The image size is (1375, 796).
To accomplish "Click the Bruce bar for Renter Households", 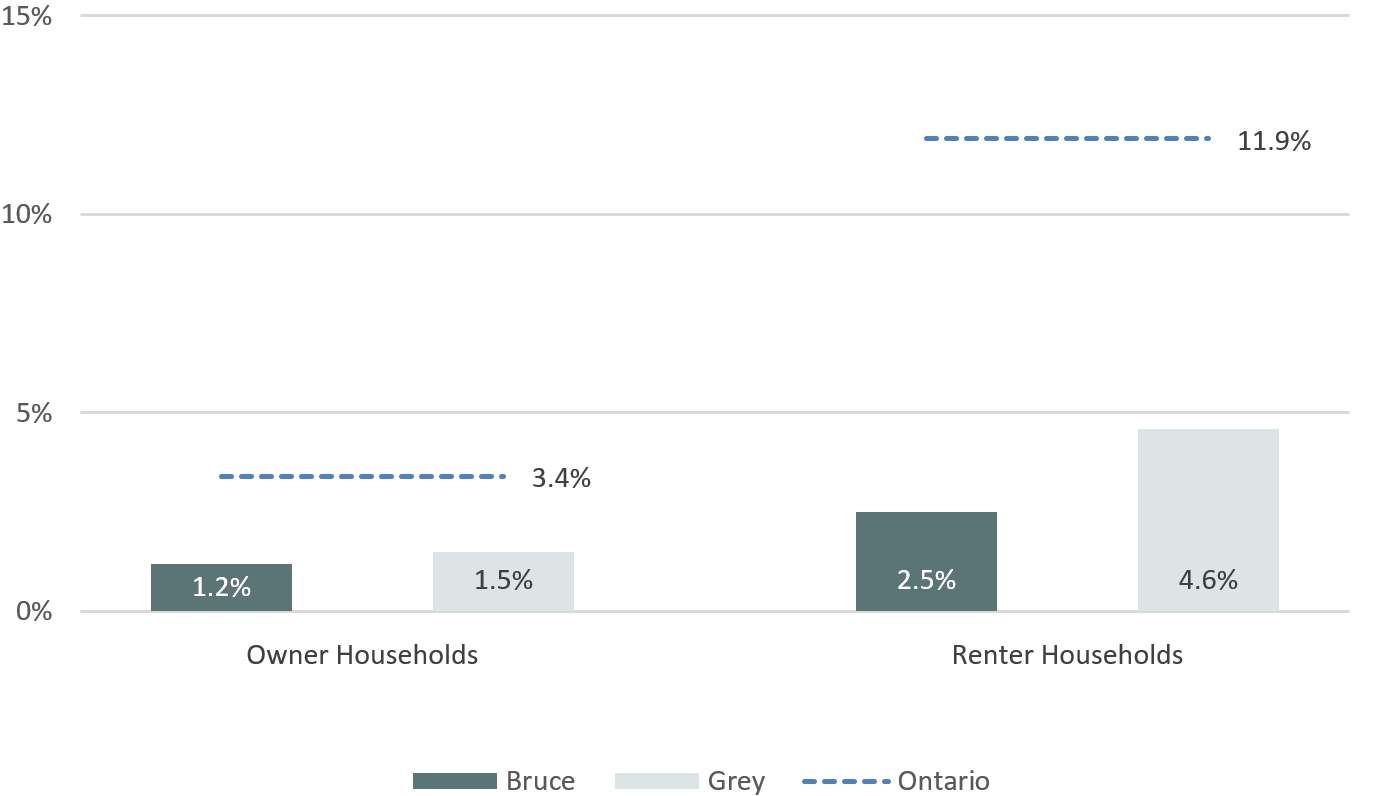I will tap(926, 561).
